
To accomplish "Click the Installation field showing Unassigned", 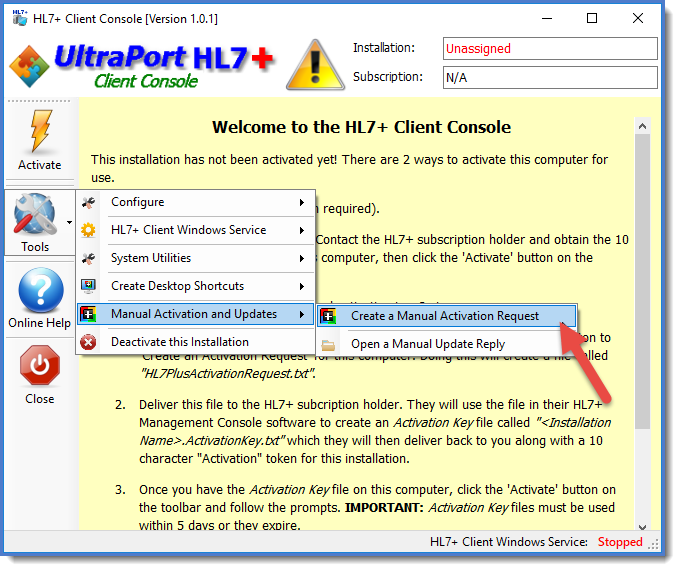I will 550,49.
